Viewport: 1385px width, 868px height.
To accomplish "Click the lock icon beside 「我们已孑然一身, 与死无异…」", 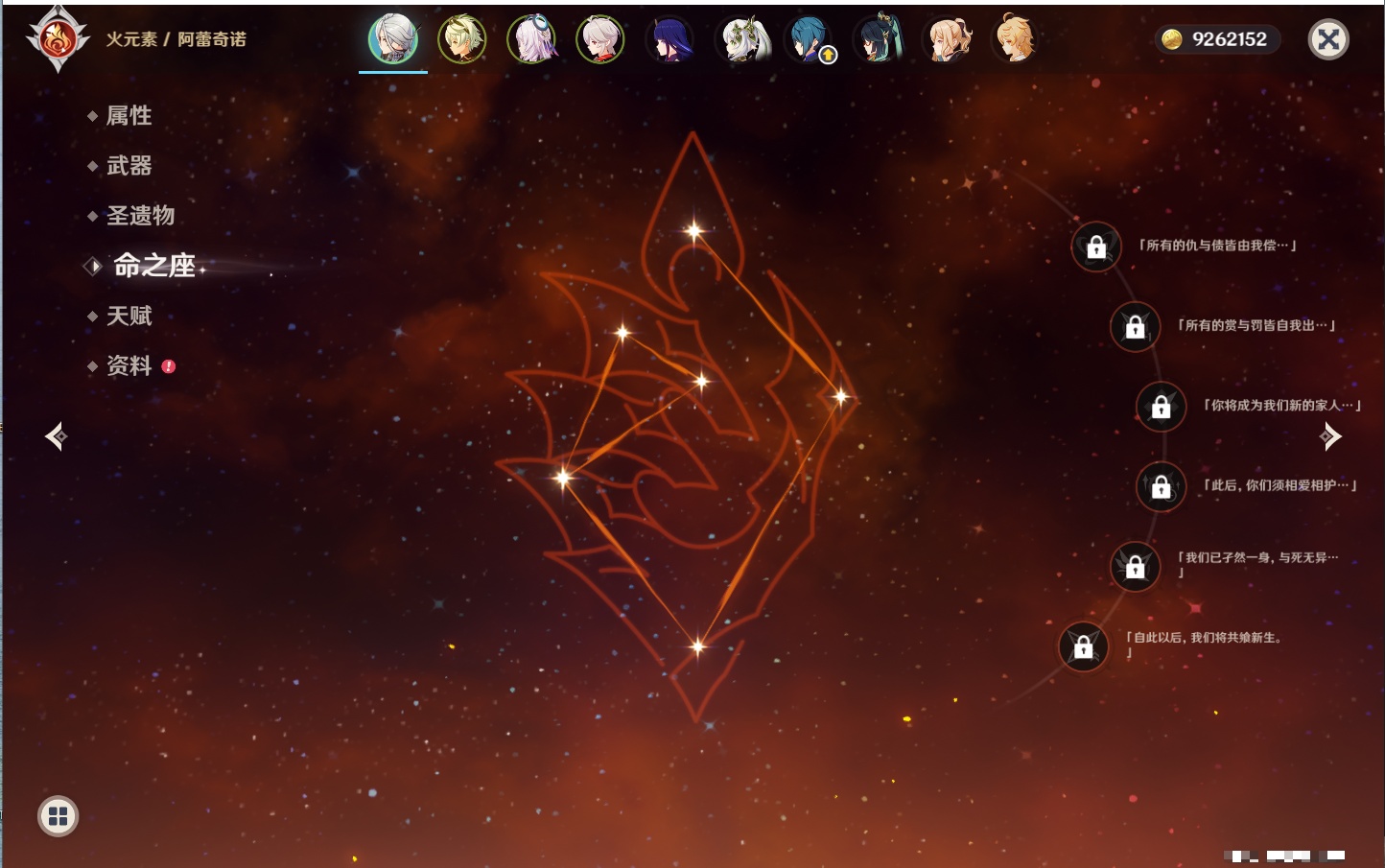I will point(1136,567).
